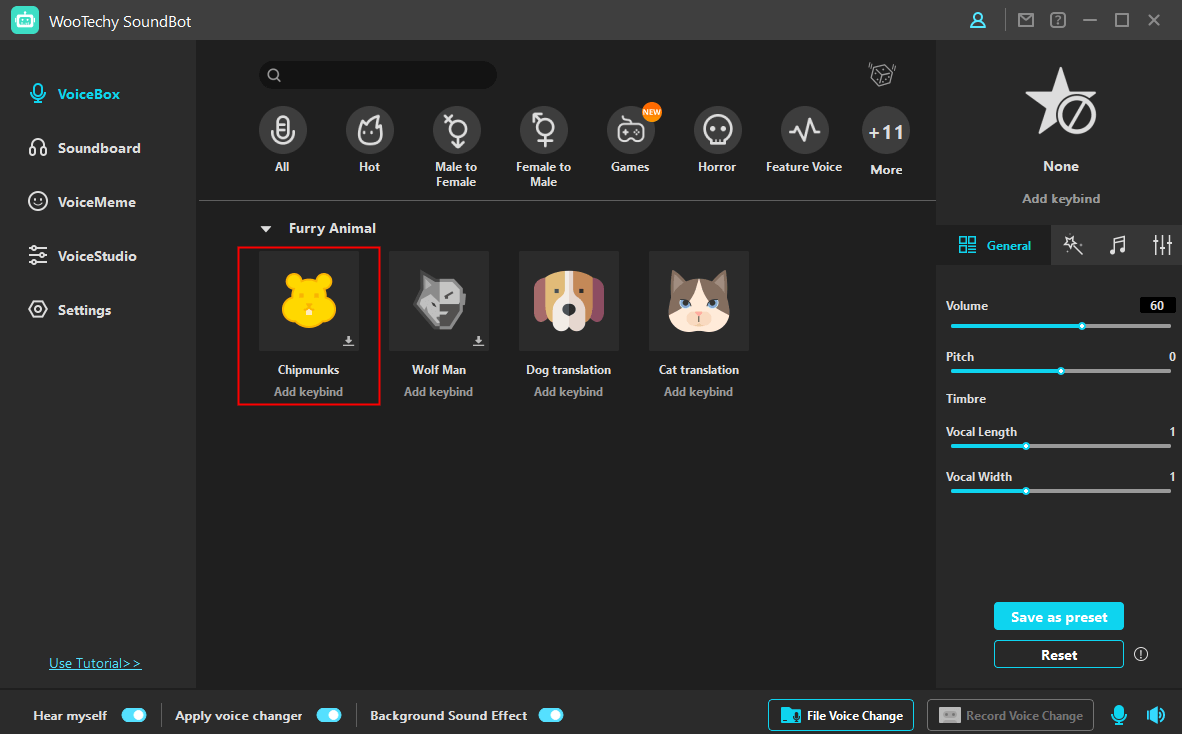Expand More voice categories (+11)
This screenshot has width=1182, height=734.
(x=886, y=132)
